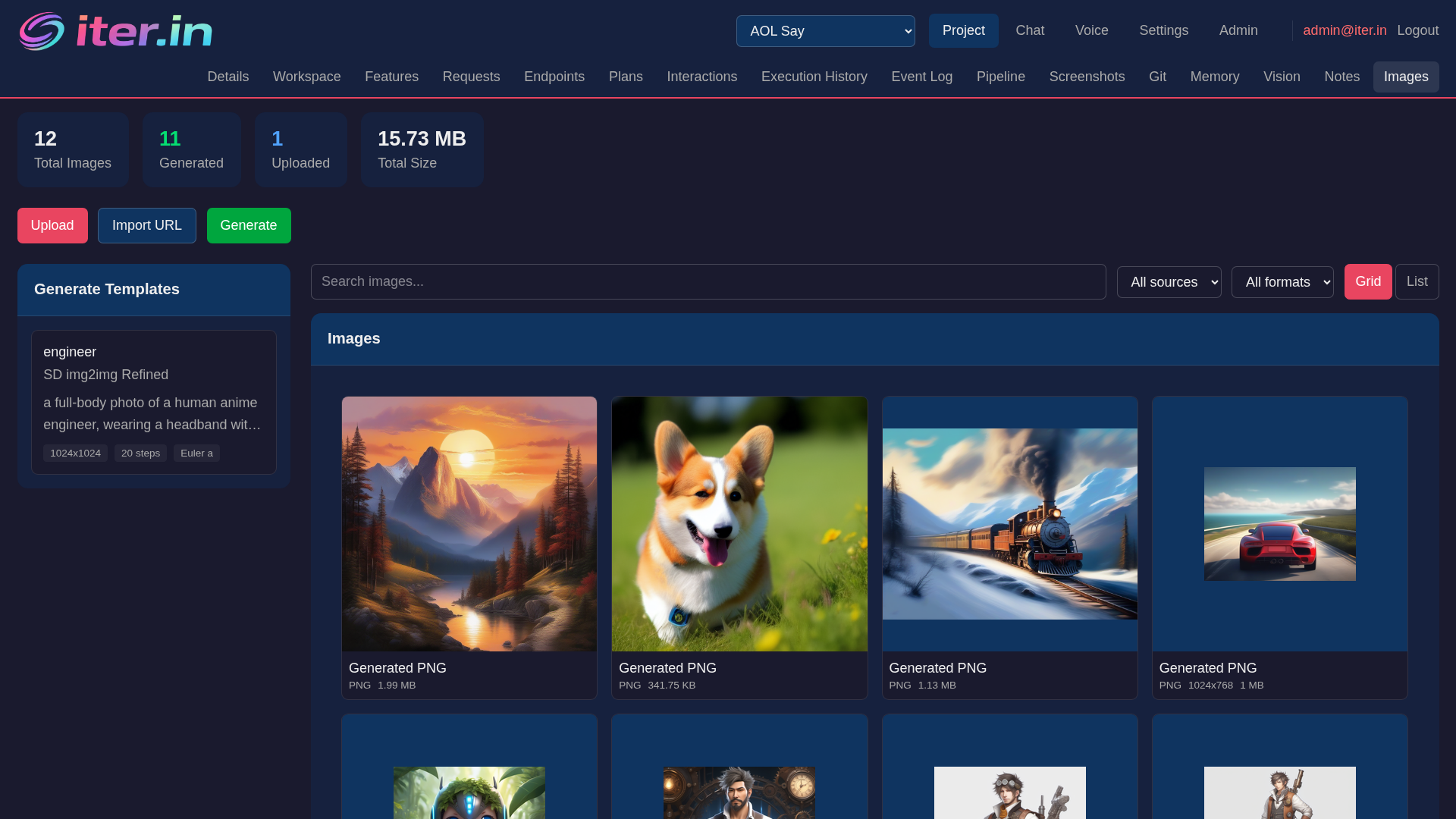Click the red Upload button

click(x=52, y=225)
